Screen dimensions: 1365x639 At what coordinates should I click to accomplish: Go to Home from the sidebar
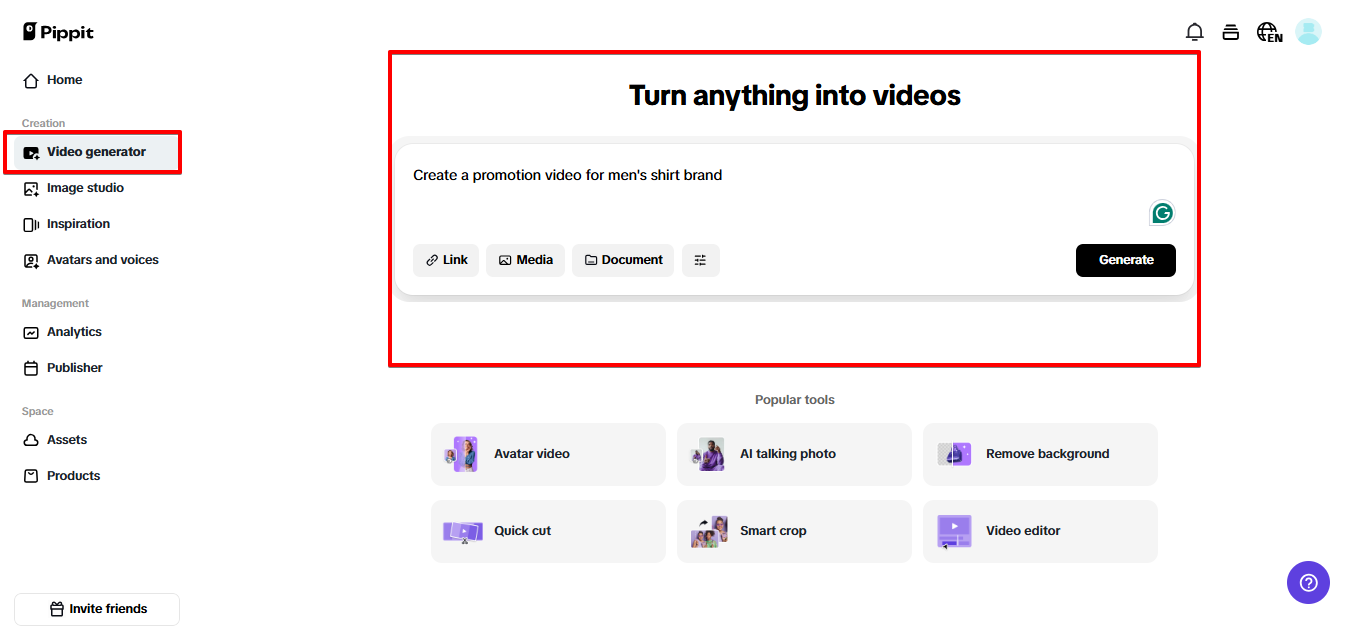(x=63, y=80)
